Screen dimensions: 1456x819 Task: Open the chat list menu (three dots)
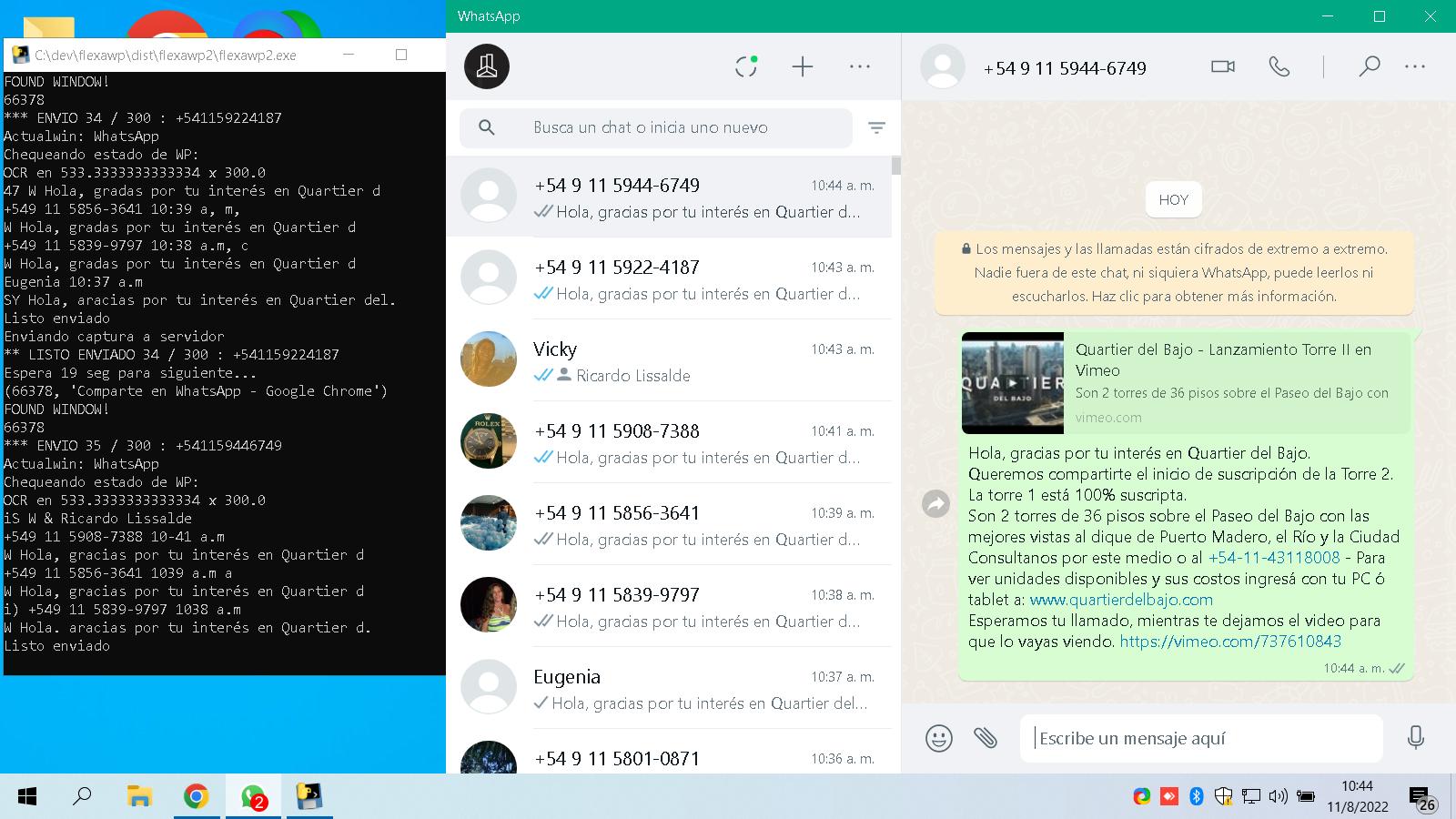click(860, 66)
